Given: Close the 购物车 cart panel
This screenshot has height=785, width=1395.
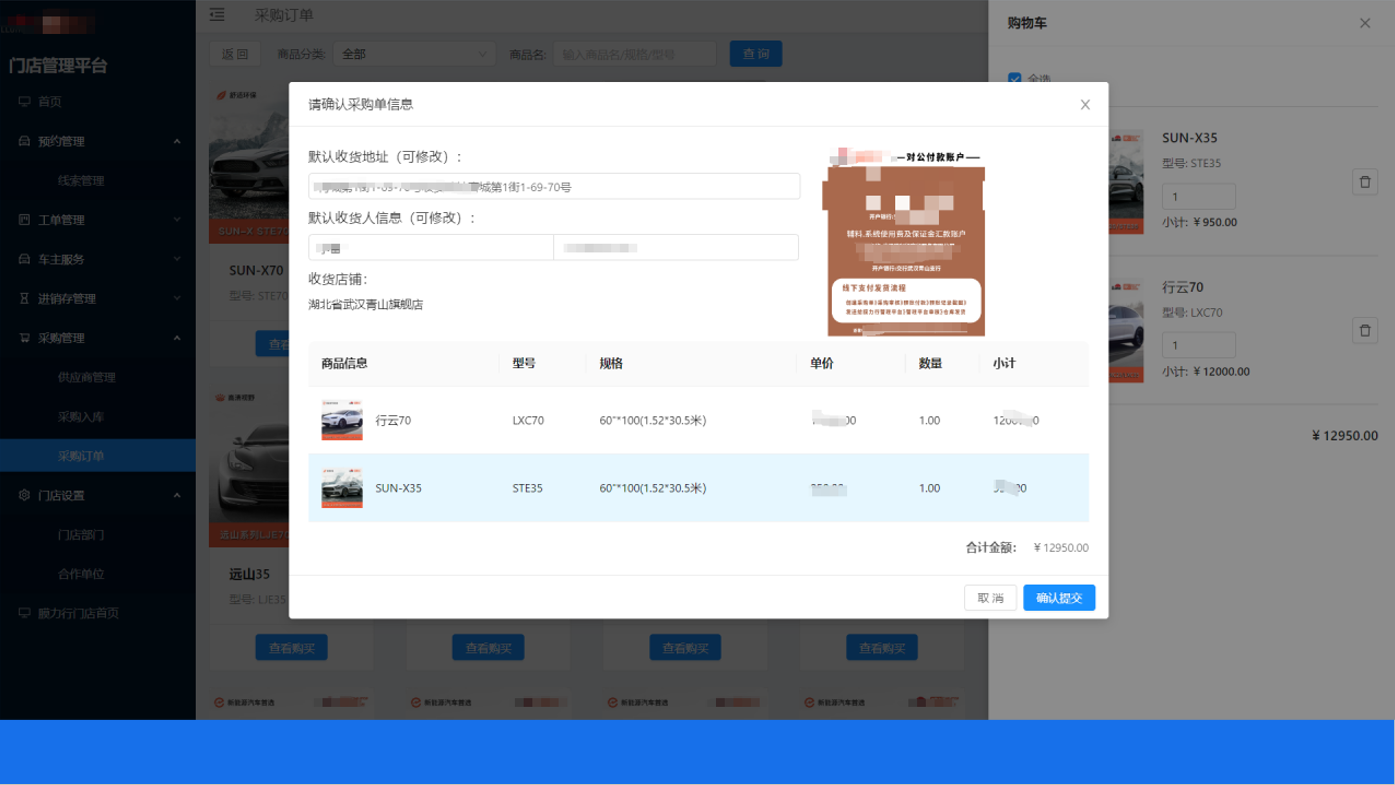Looking at the screenshot, I should 1365,23.
